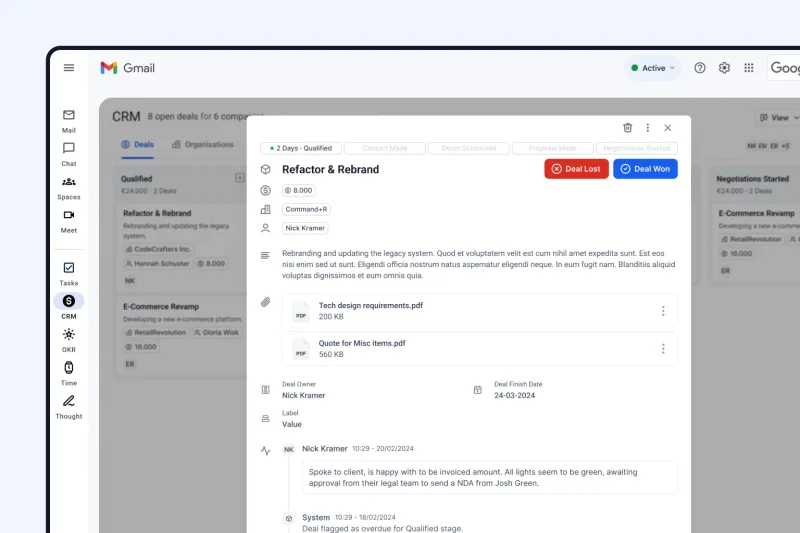Open options for Tech design requirements.pdf

coord(663,311)
